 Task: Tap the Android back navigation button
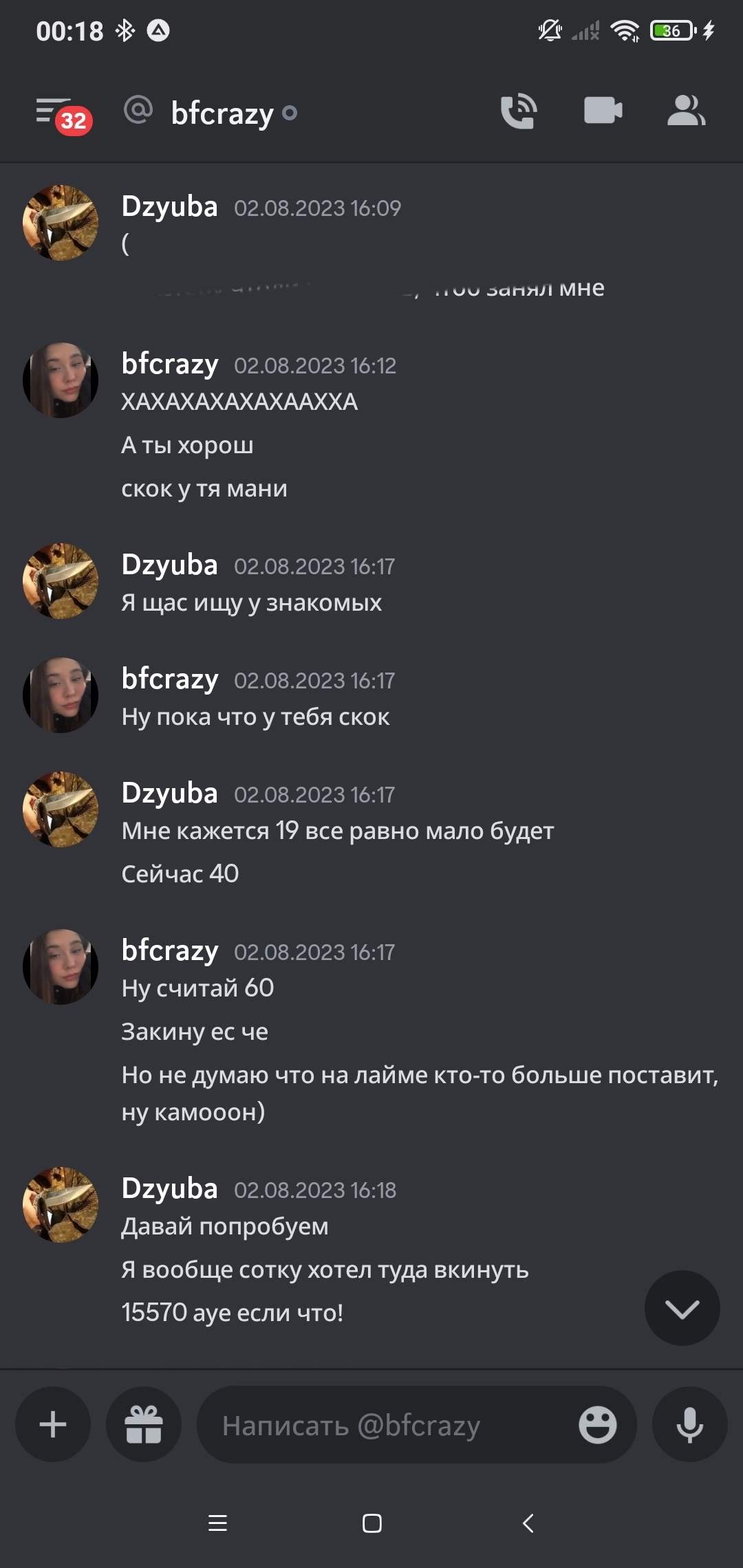click(528, 1523)
